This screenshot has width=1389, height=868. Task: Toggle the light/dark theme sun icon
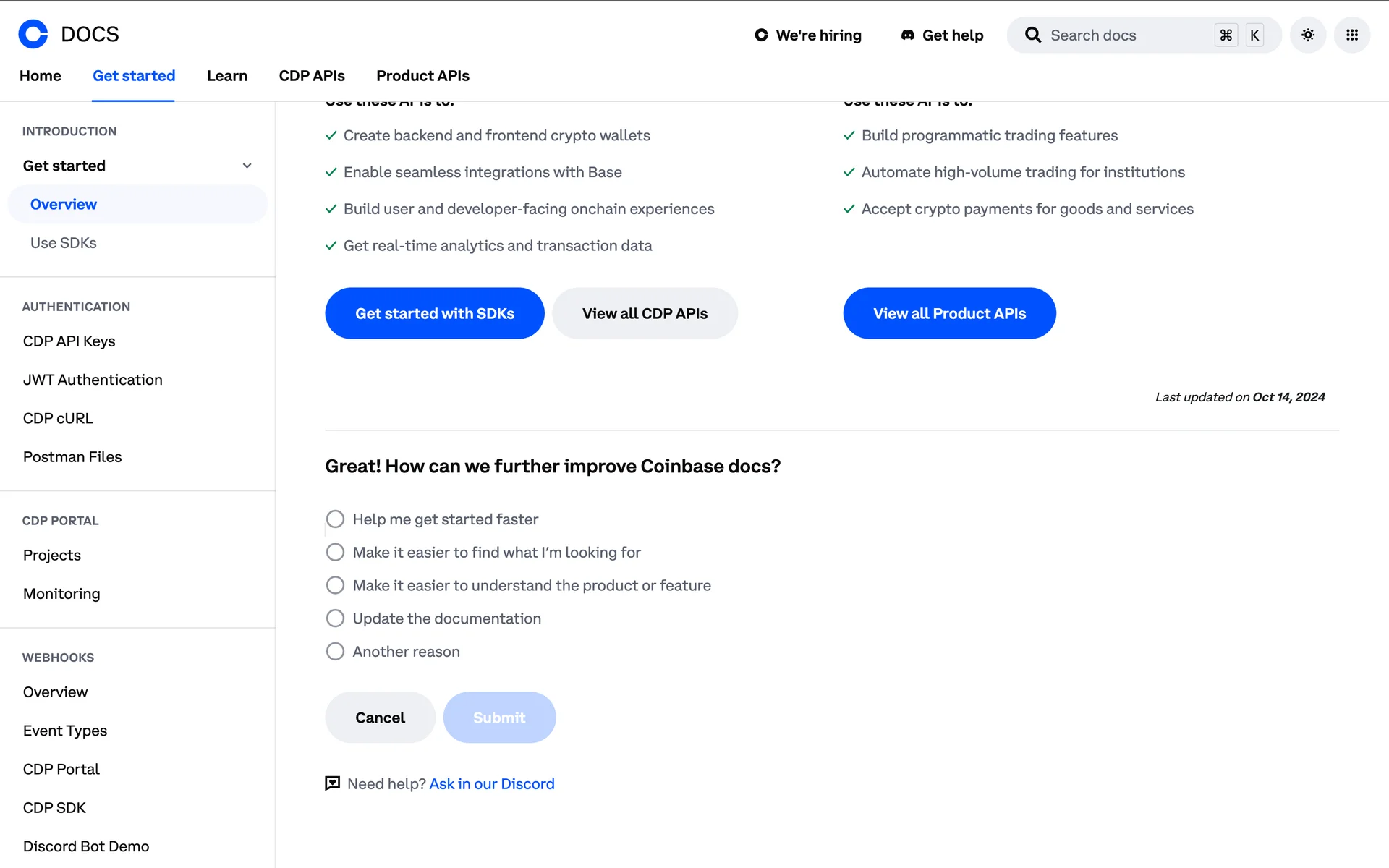pos(1307,35)
